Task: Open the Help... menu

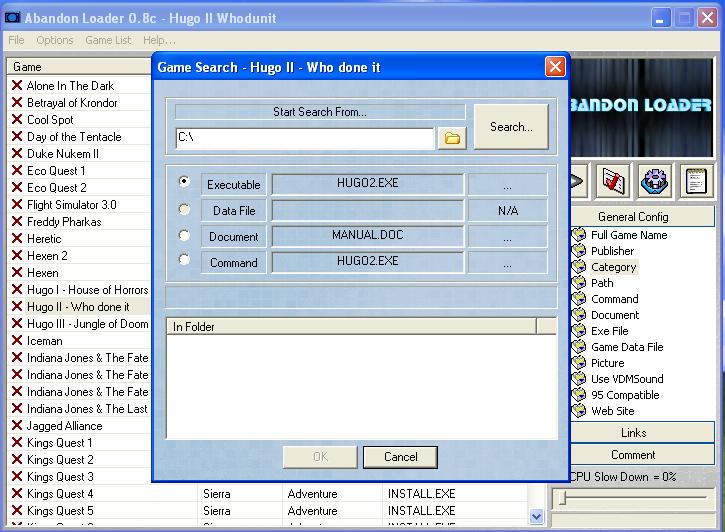Action: (160, 40)
